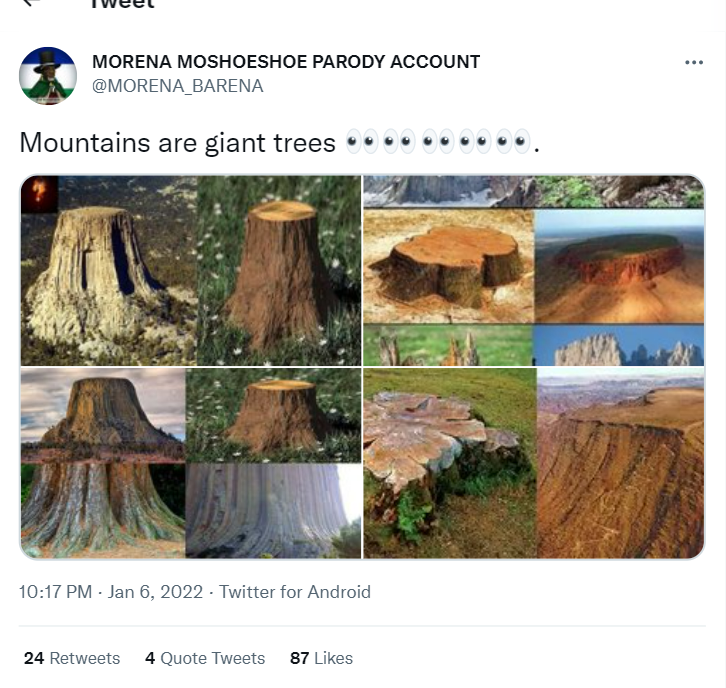Click the "Tweet" page heading

pyautogui.click(x=122, y=4)
